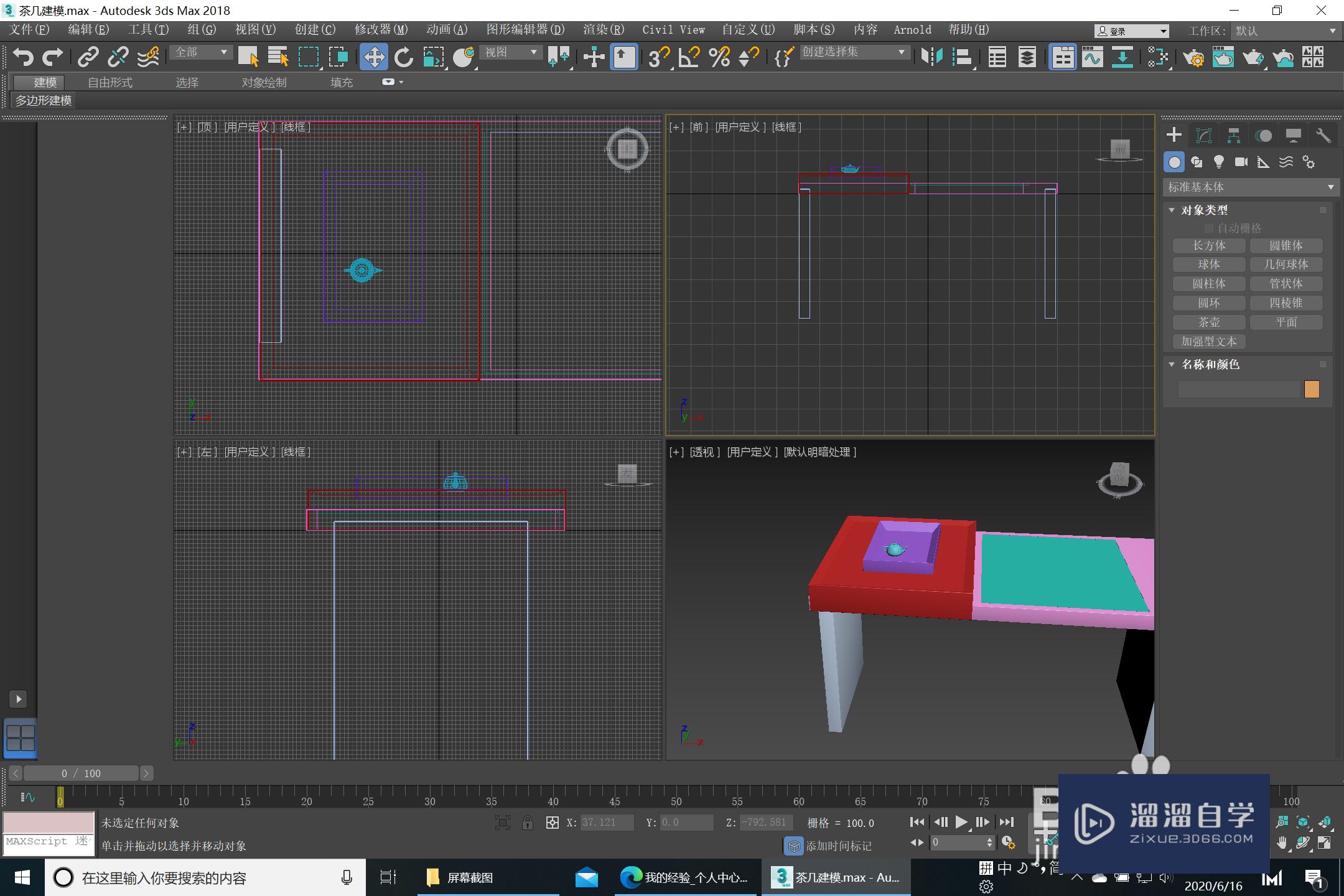
Task: Switch to the 自由形式 ribbon tab
Action: point(110,82)
